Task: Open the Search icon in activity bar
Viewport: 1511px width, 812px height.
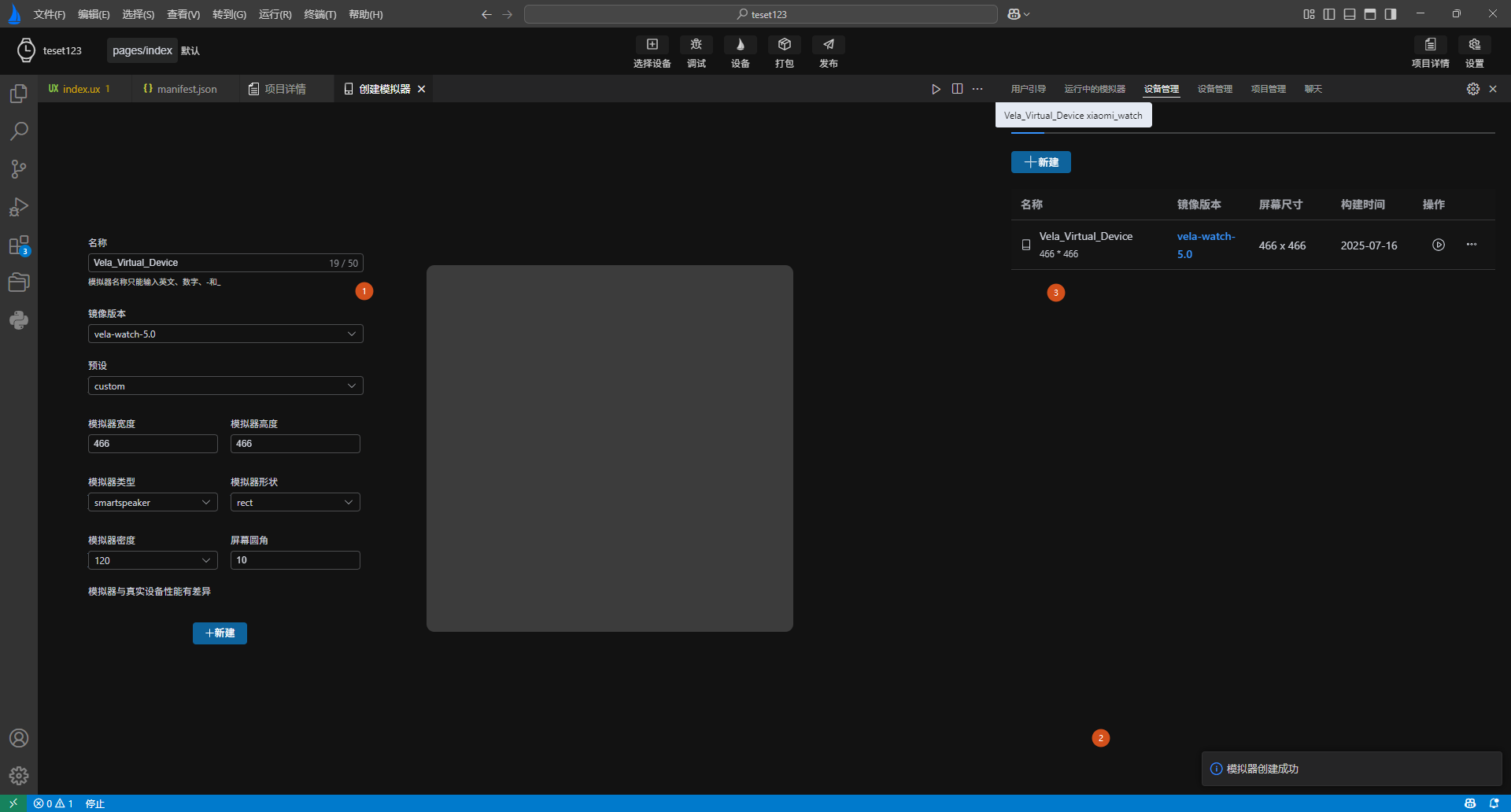Action: tap(19, 131)
